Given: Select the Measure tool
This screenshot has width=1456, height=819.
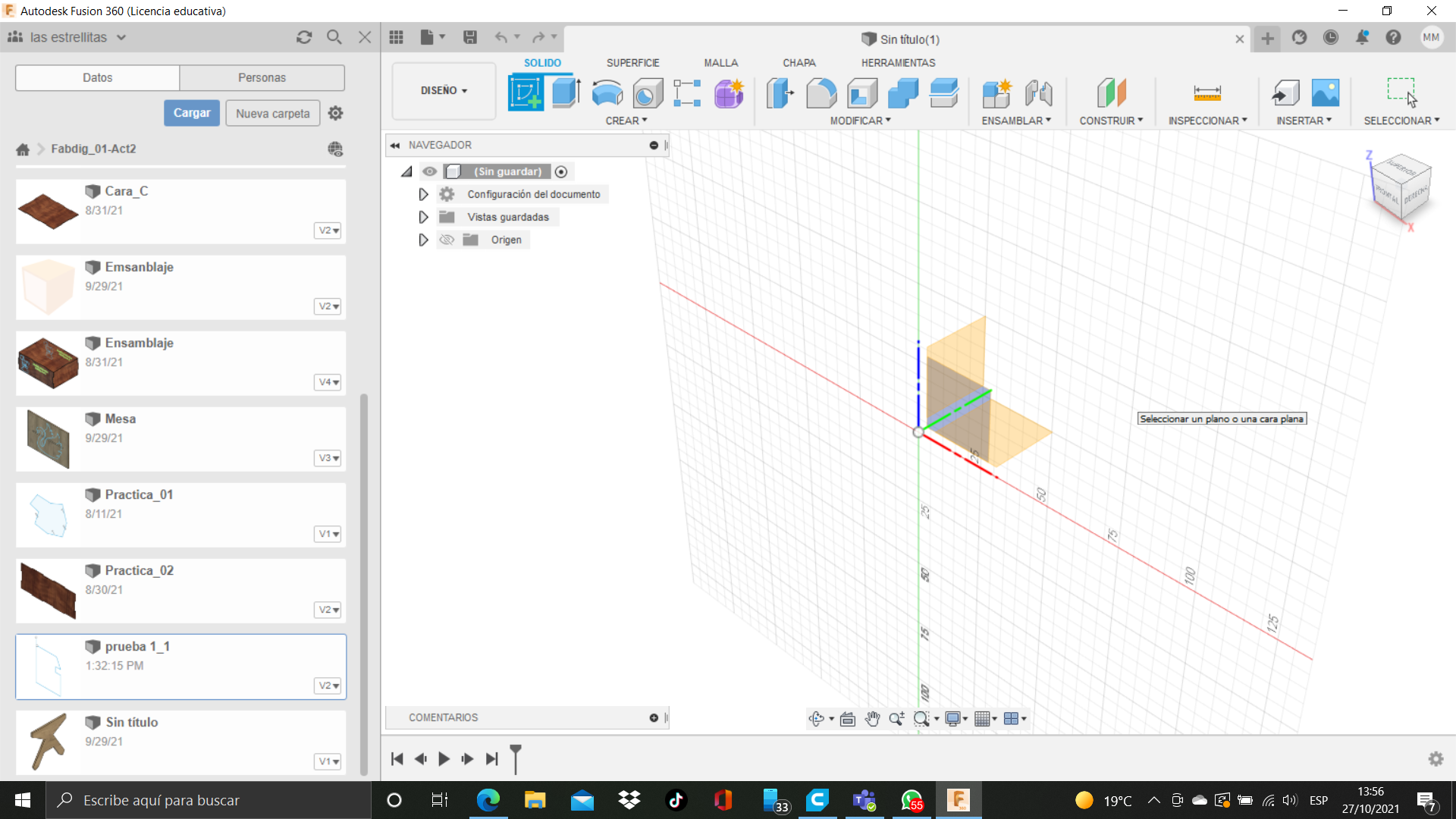Looking at the screenshot, I should pos(1207,93).
